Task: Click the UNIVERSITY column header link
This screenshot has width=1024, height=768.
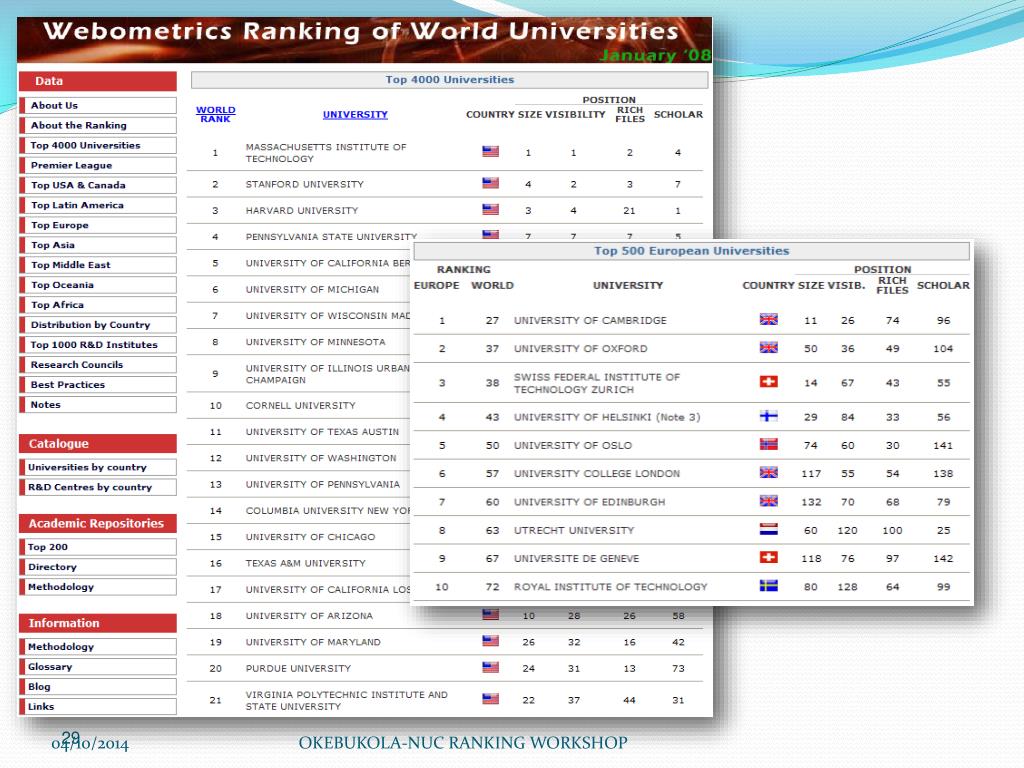Action: (x=355, y=114)
